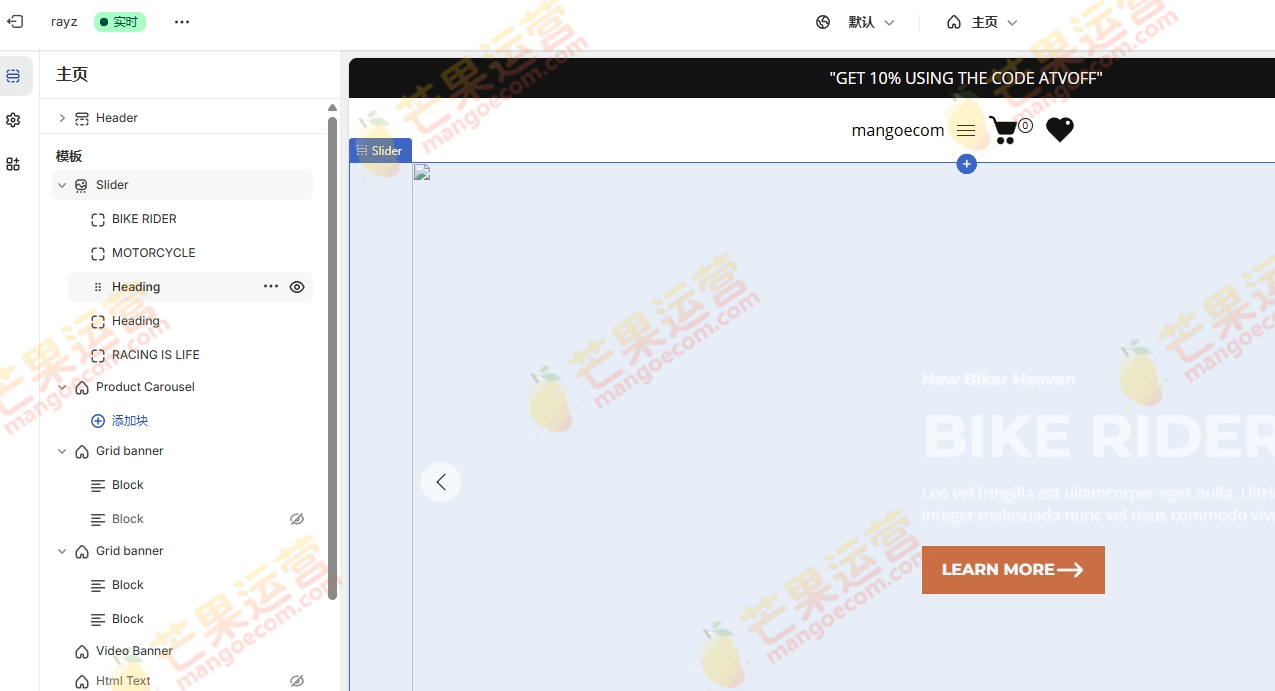Click the Slider label tag on preview

(380, 151)
